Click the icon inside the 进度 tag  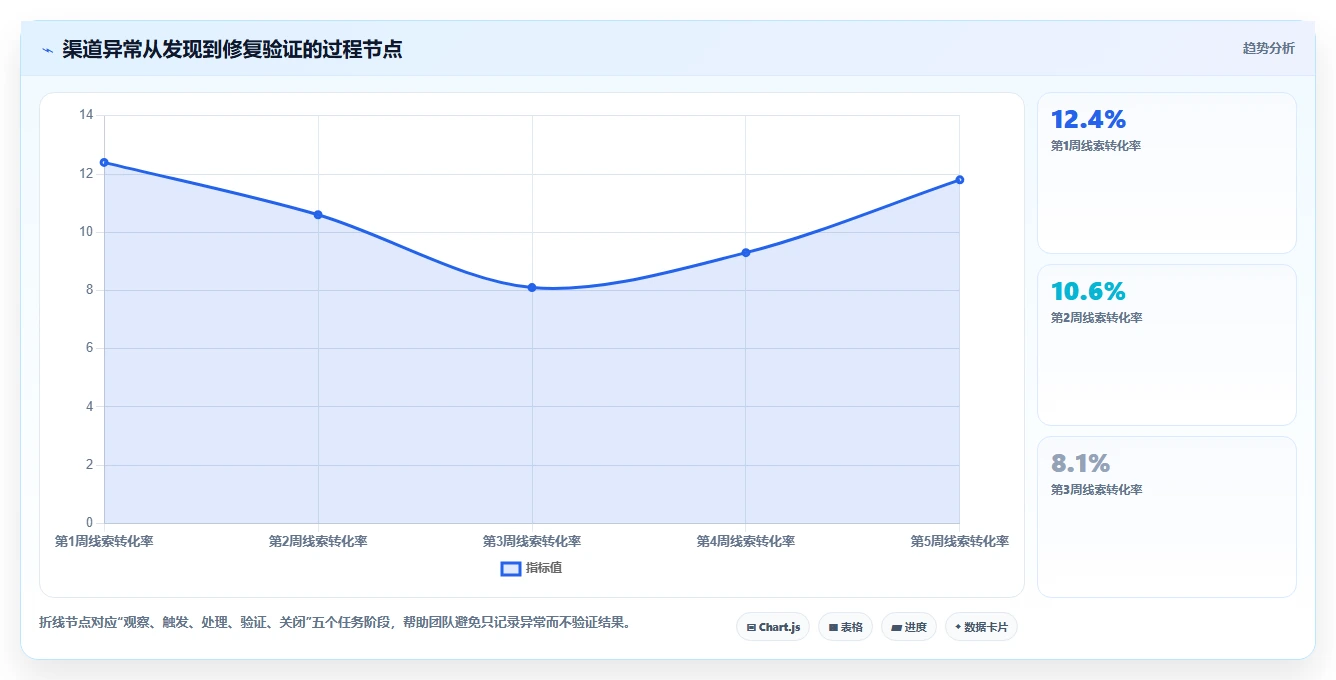[897, 628]
